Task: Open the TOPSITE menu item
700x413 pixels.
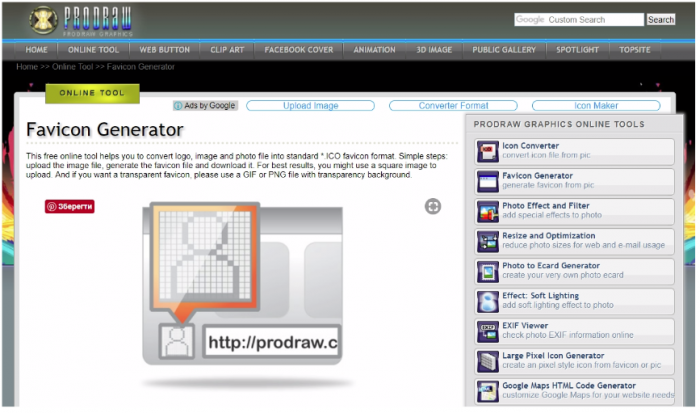Action: click(x=634, y=50)
